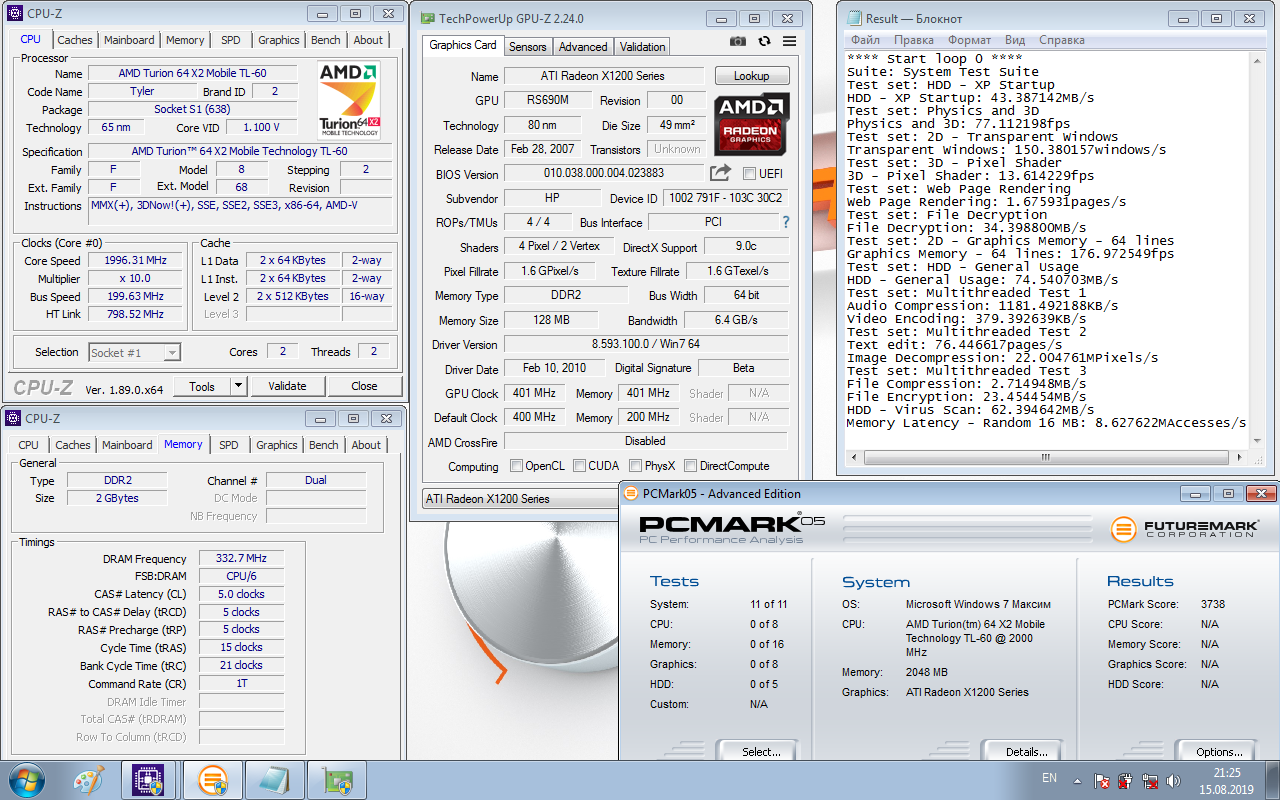
Task: Click the Notepad horizontal scrollbar
Action: tap(1046, 457)
